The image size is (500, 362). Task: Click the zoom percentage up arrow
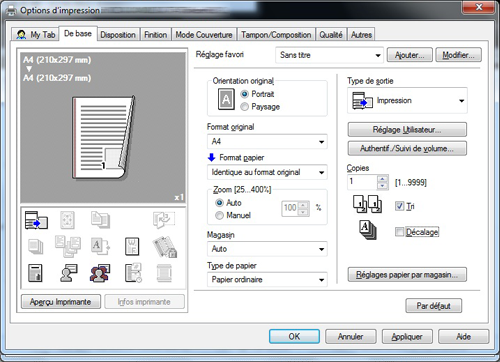click(x=303, y=205)
